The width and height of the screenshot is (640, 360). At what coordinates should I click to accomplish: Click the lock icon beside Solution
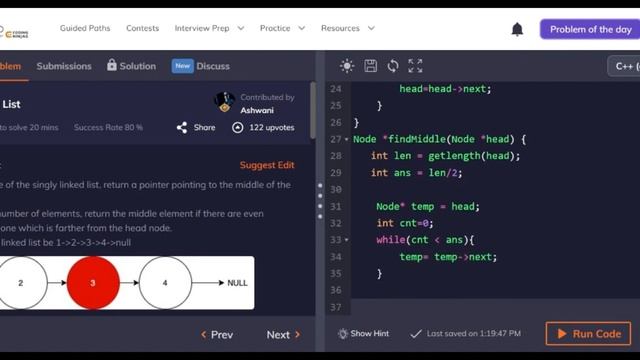click(111, 65)
